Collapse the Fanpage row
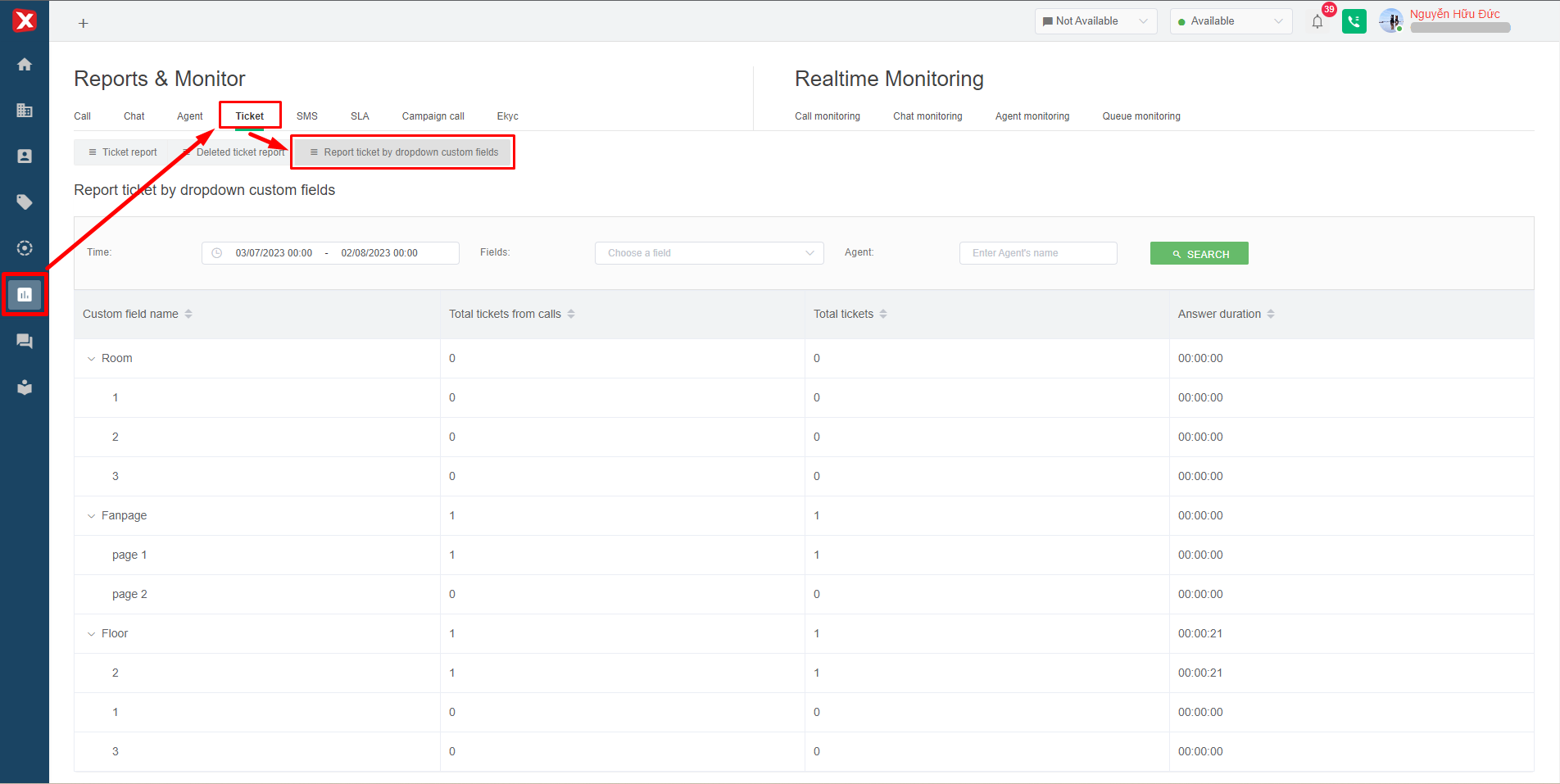The width and height of the screenshot is (1560, 784). pos(91,516)
